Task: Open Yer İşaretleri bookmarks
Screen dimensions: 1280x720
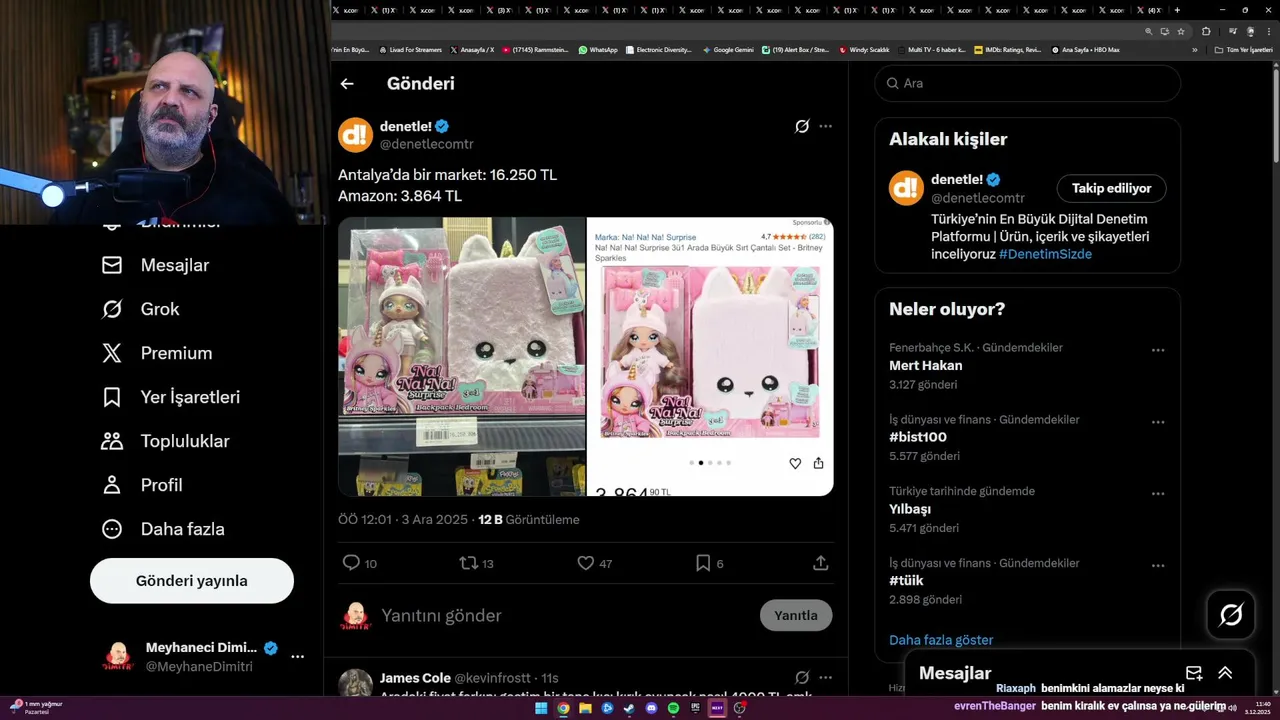Action: (171, 397)
